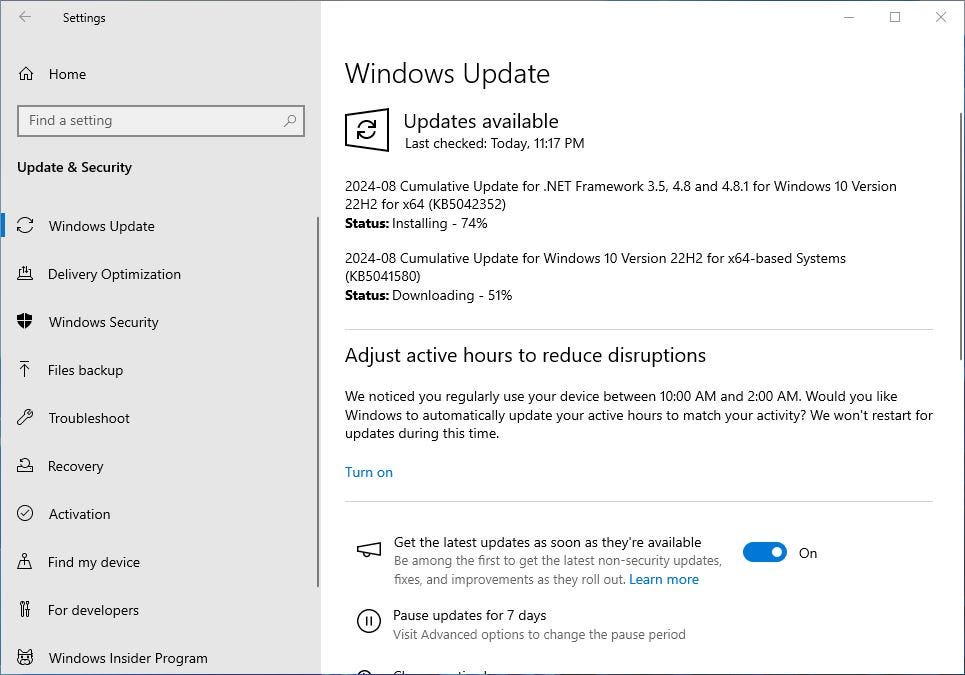Click the back arrow in Settings header
Screen dimensions: 965x675
coord(25,17)
